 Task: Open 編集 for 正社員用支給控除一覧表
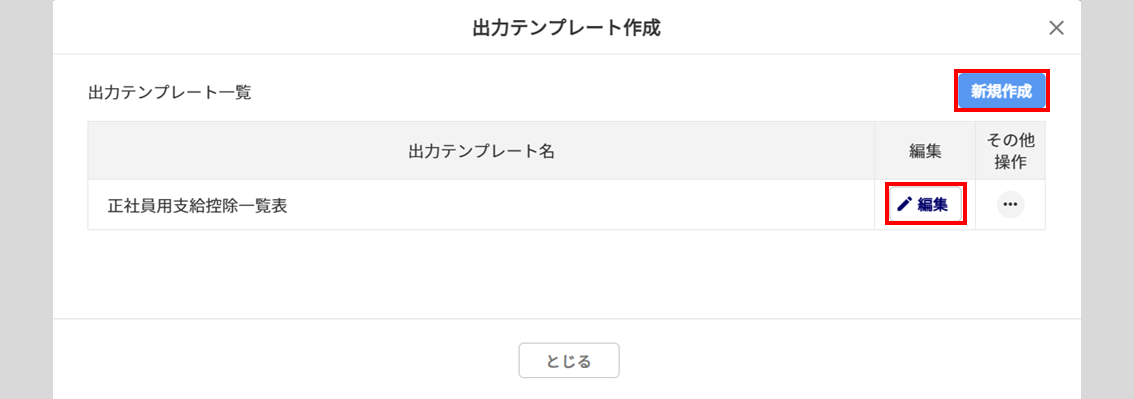coord(926,205)
